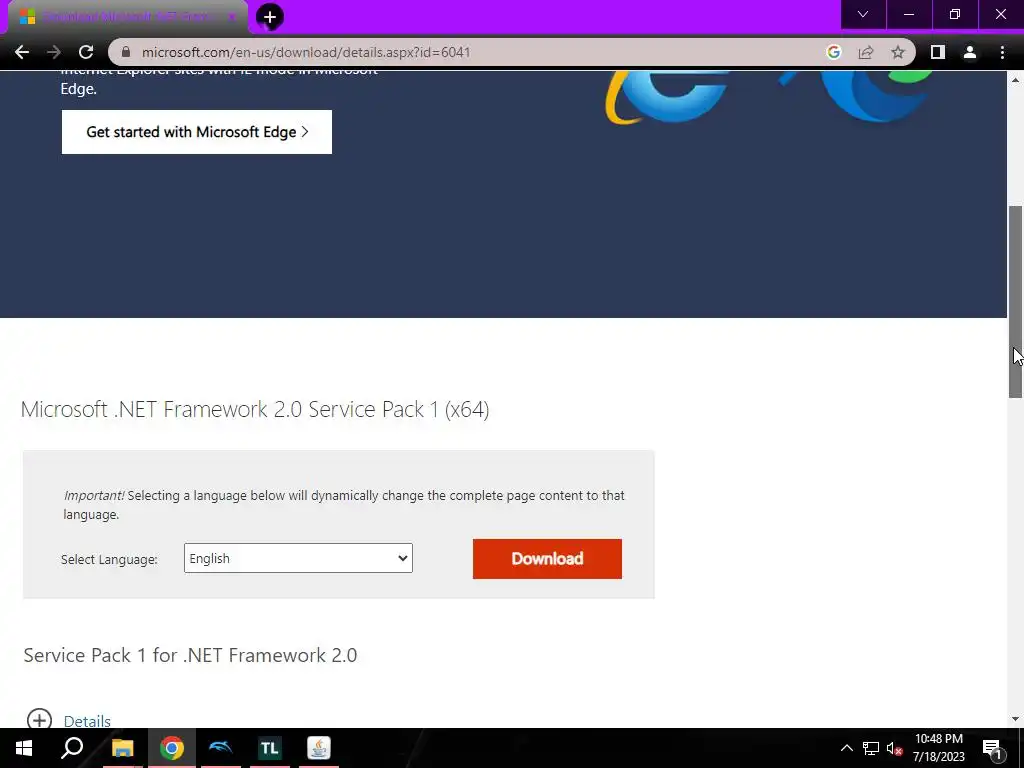Select the Download Microsoft .NET tab
Image resolution: width=1024 pixels, height=768 pixels.
click(x=127, y=17)
